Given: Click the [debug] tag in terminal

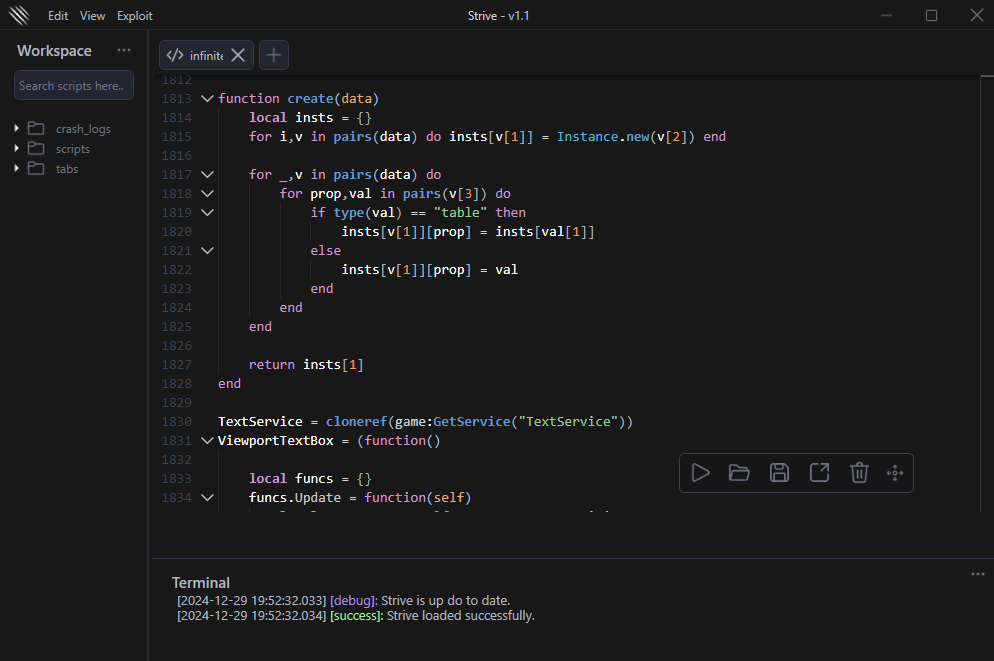Looking at the screenshot, I should [x=354, y=601].
